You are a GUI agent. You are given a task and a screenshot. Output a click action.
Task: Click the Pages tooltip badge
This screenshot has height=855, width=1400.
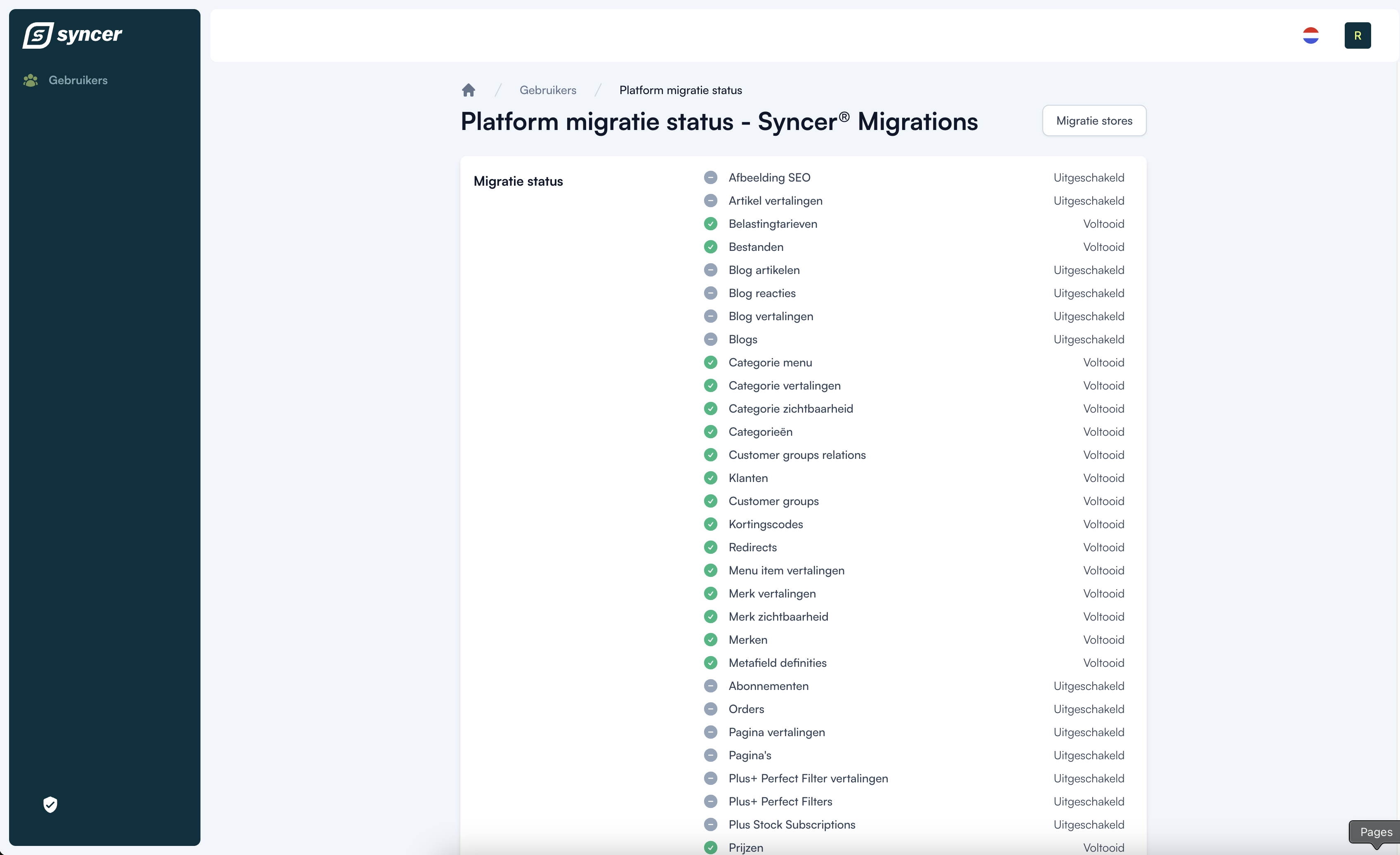pos(1376,832)
